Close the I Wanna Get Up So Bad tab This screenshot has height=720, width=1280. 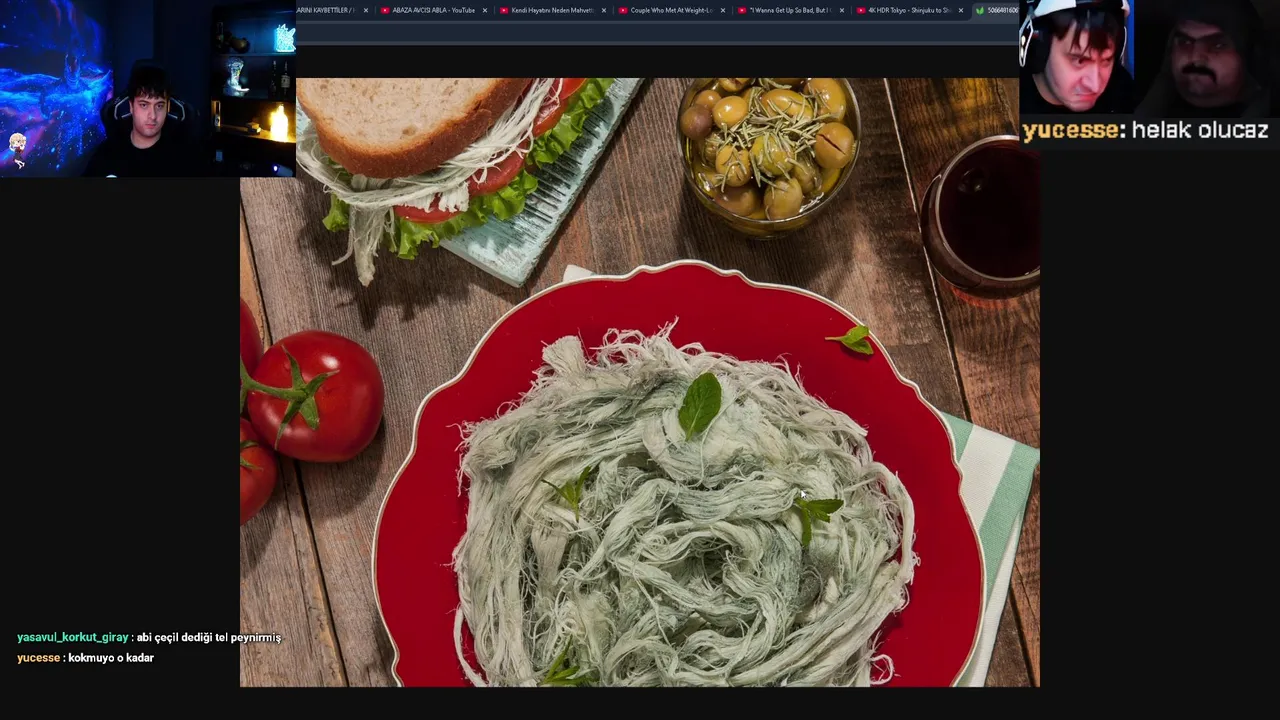click(841, 10)
